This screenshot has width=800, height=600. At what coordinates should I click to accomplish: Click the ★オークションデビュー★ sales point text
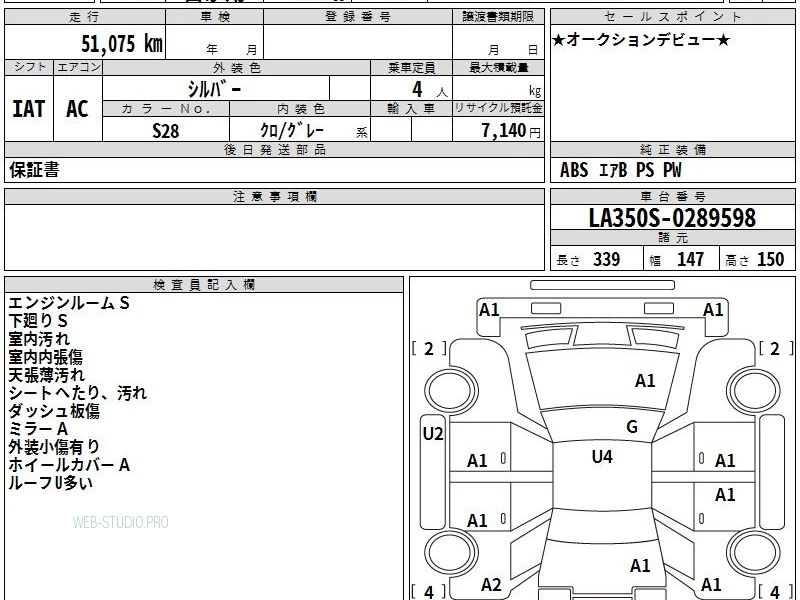[641, 40]
